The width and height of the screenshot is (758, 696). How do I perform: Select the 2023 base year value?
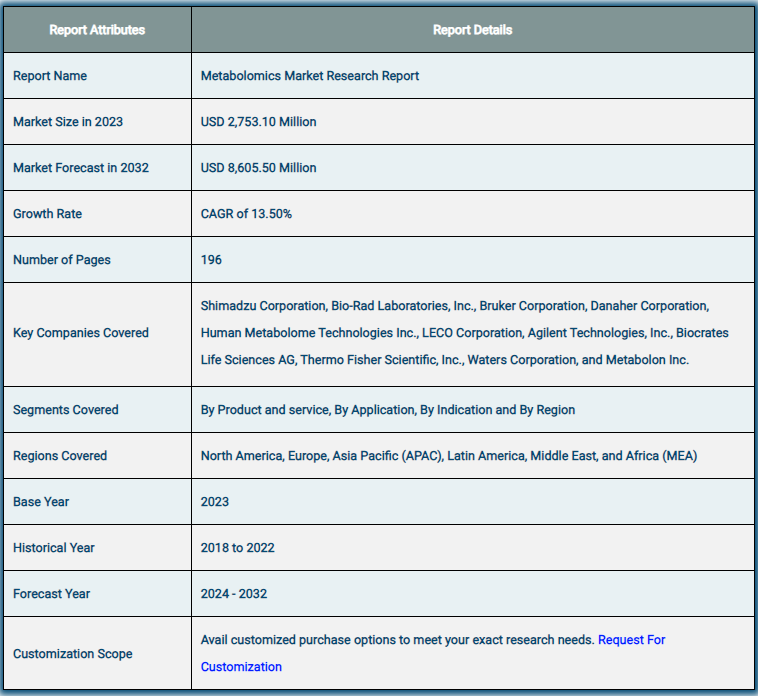215,502
